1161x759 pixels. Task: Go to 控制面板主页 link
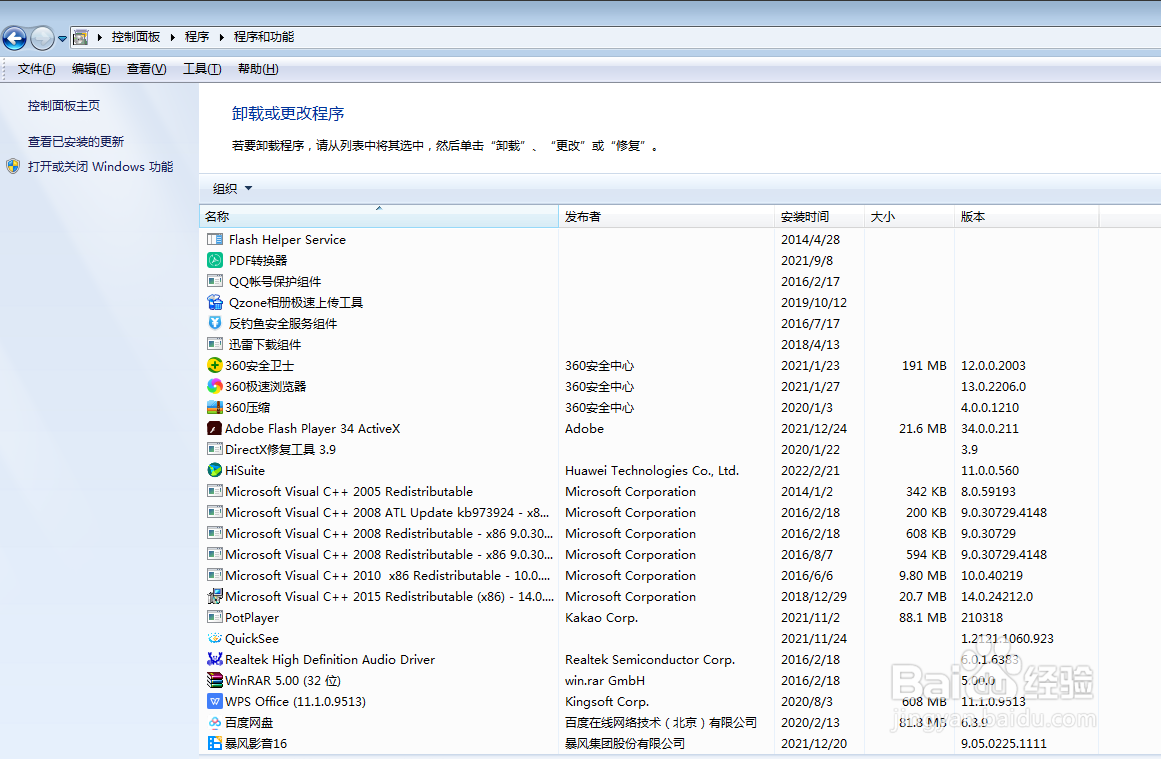tap(64, 106)
